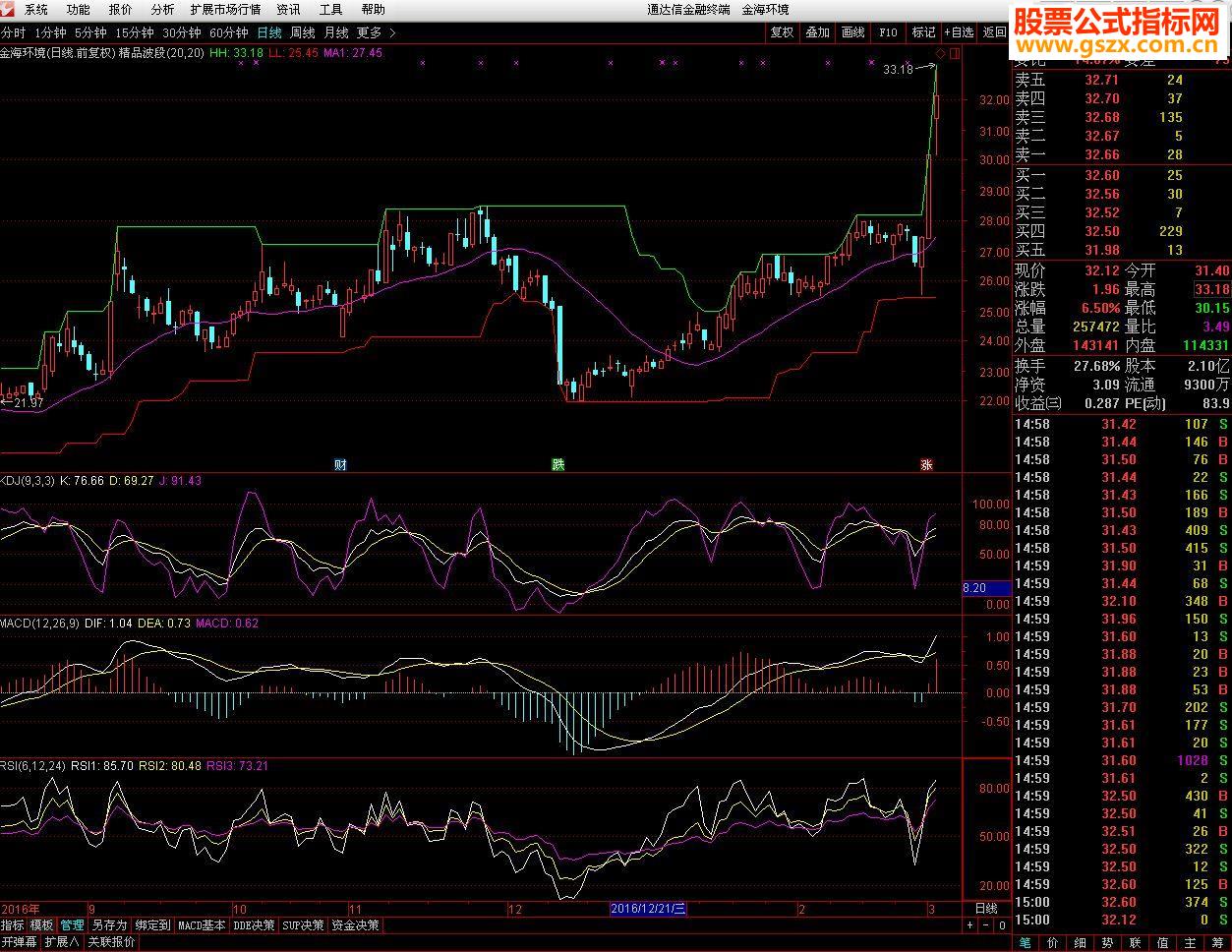Switch to 分时 chart period
The width and height of the screenshot is (1232, 952).
click(14, 32)
